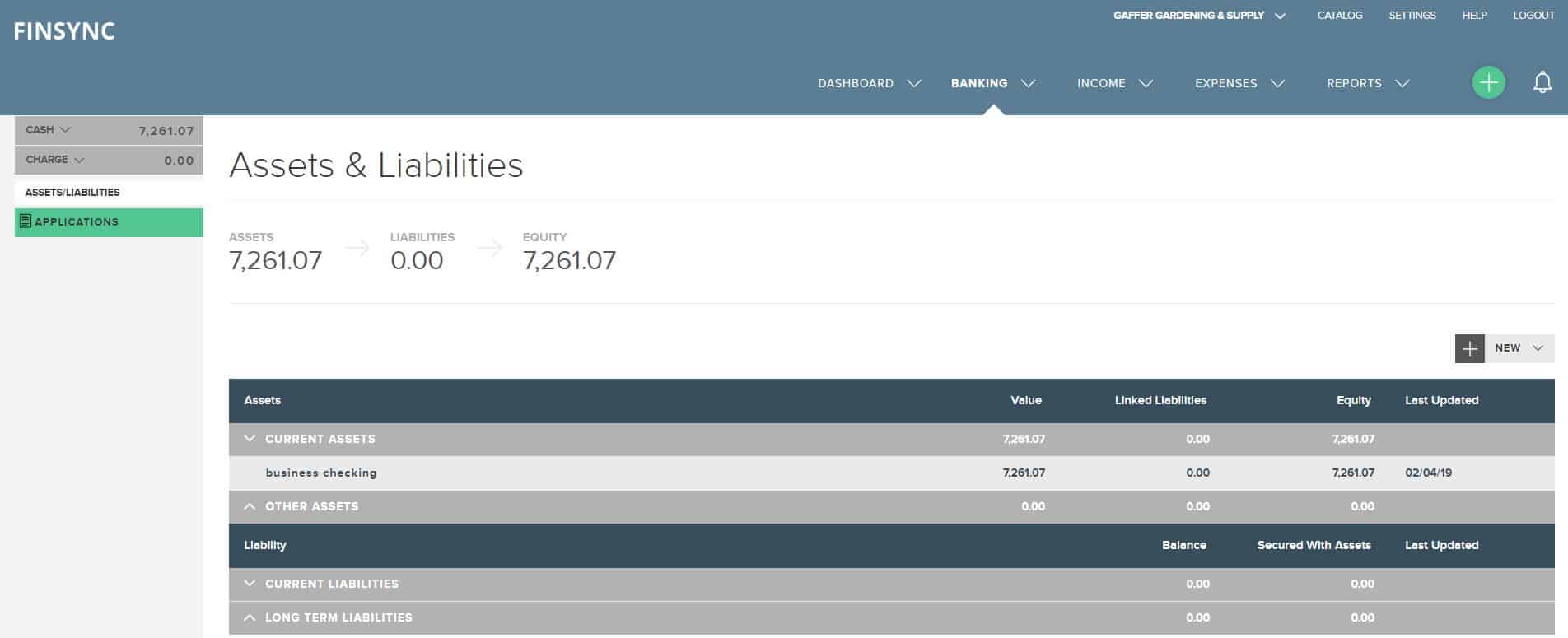Click the Charge balance 0.00 in sidebar
The height and width of the screenshot is (638, 1568).
point(179,161)
